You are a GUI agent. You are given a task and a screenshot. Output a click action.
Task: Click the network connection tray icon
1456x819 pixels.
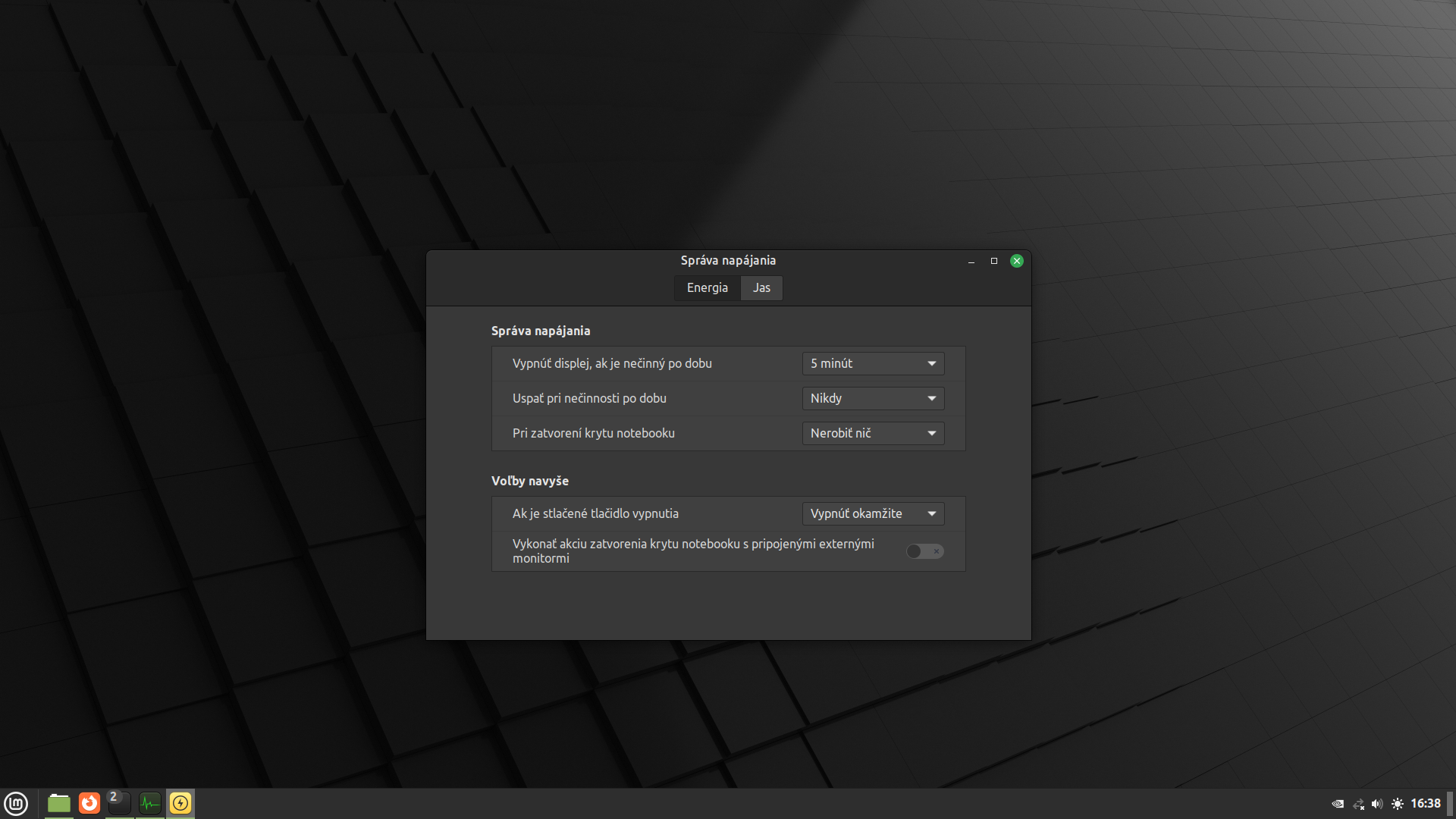1358,804
